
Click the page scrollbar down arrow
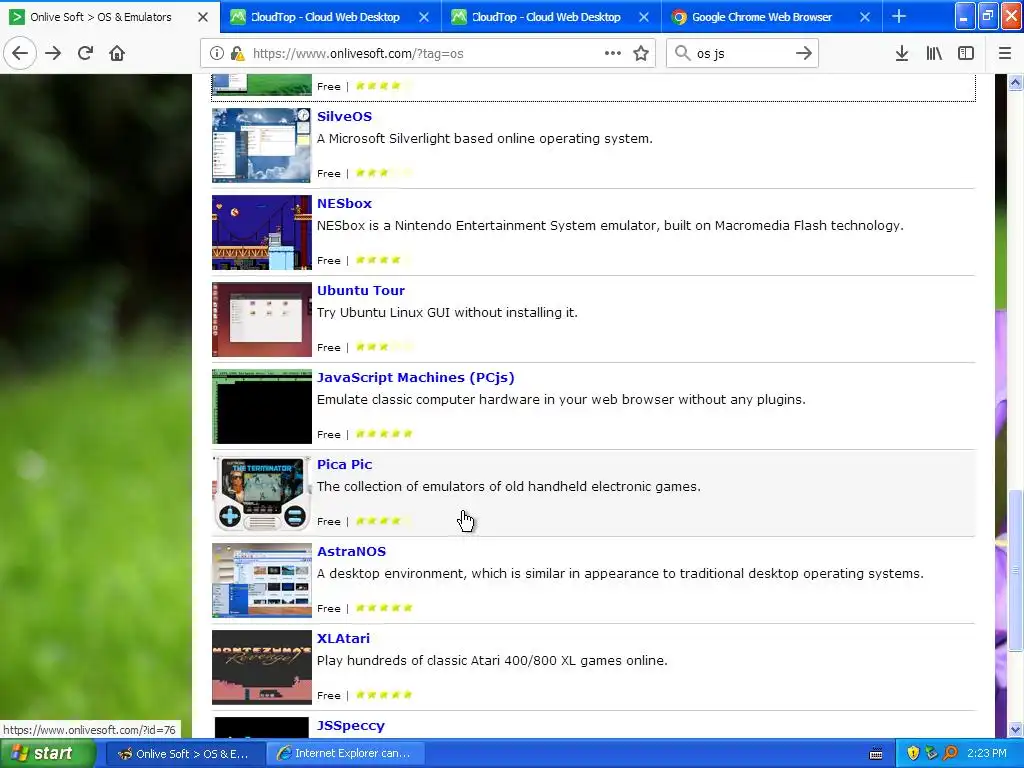1015,729
